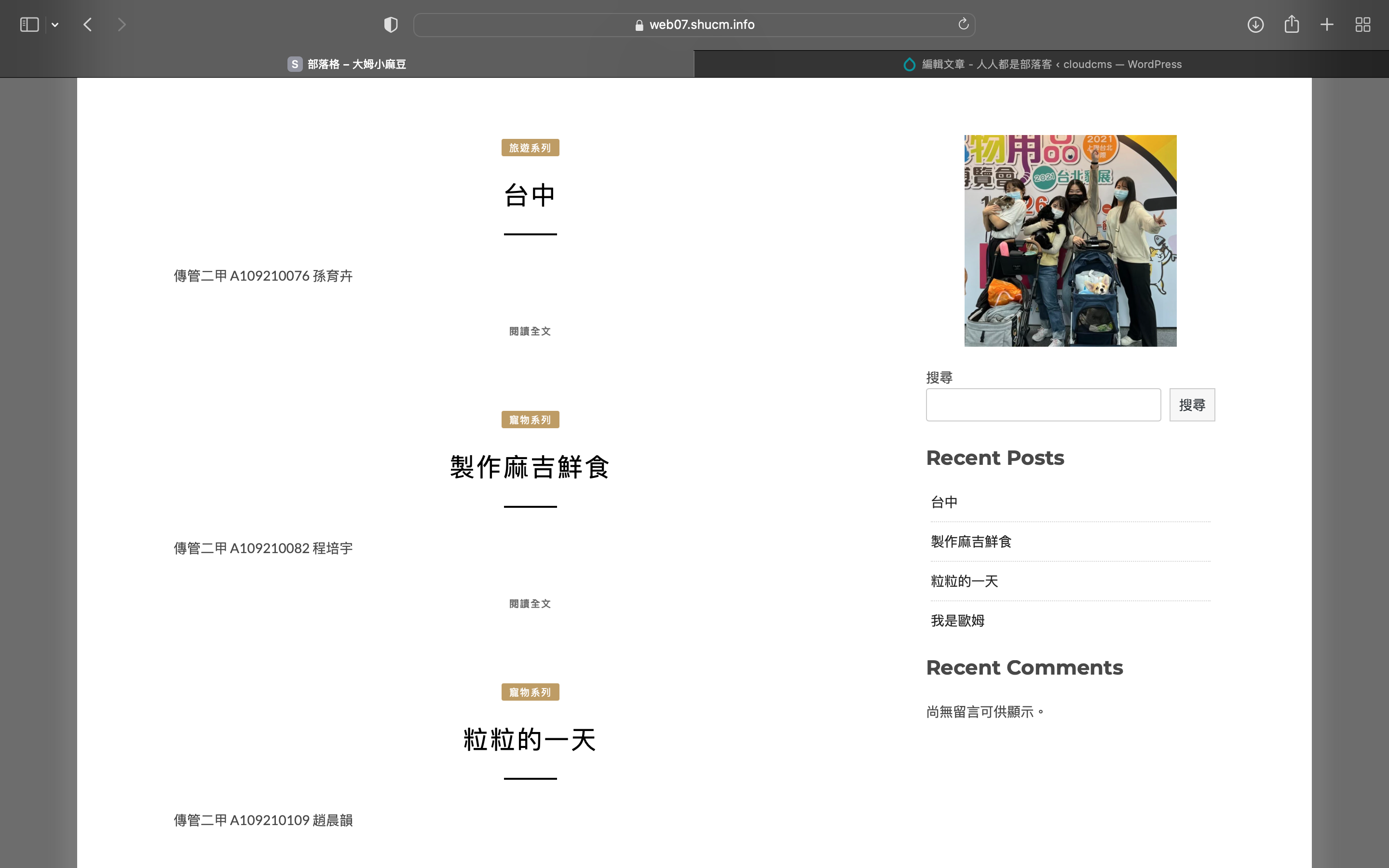The image size is (1389, 868).
Task: Open 我是歐姆 in Recent Posts
Action: pyautogui.click(x=957, y=621)
